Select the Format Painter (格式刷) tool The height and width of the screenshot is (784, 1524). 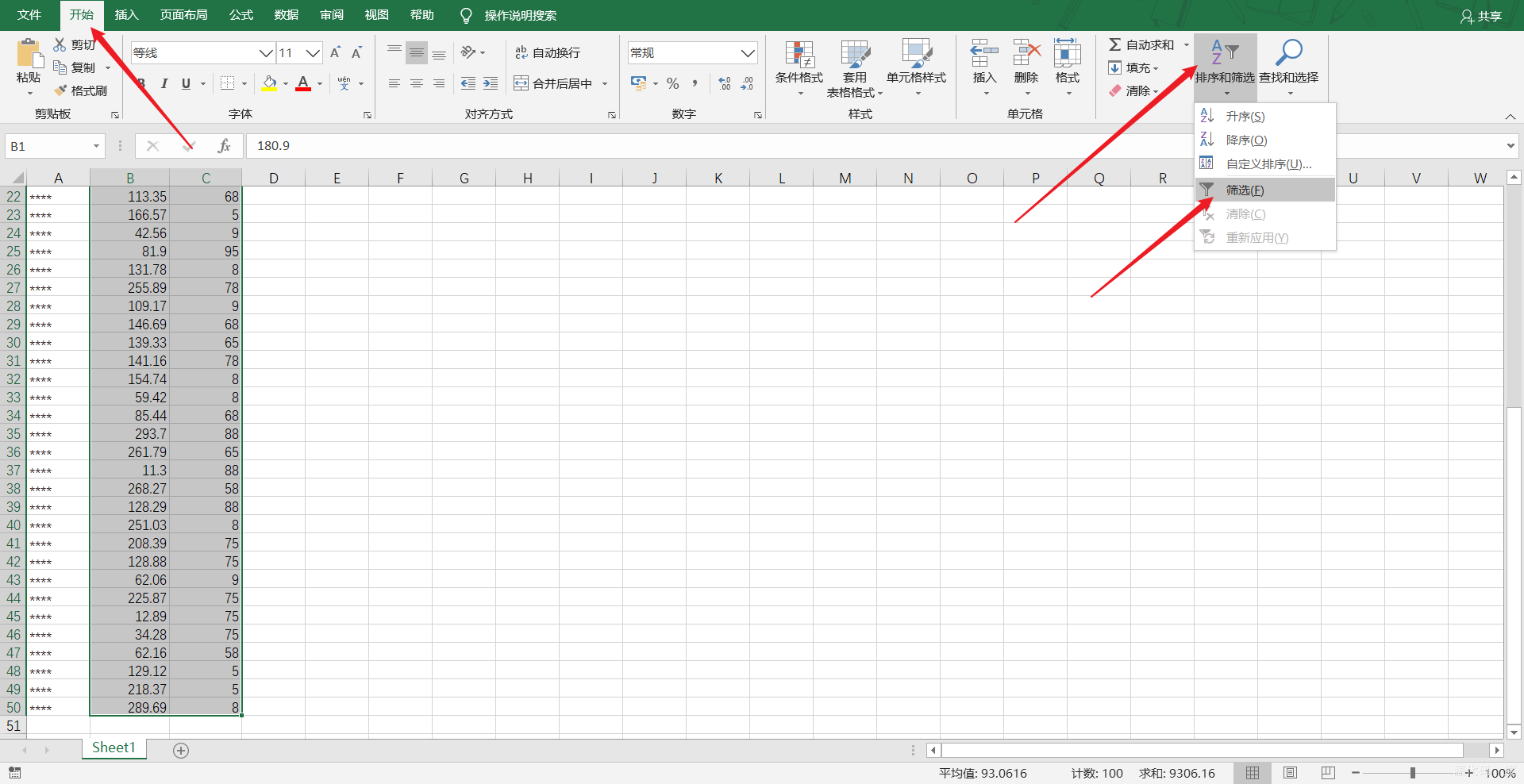pyautogui.click(x=81, y=90)
